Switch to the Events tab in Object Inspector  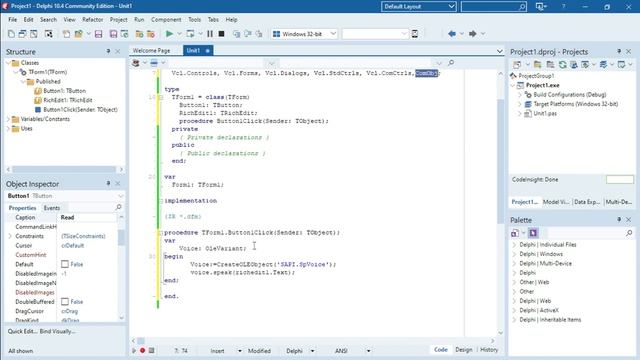click(52, 208)
